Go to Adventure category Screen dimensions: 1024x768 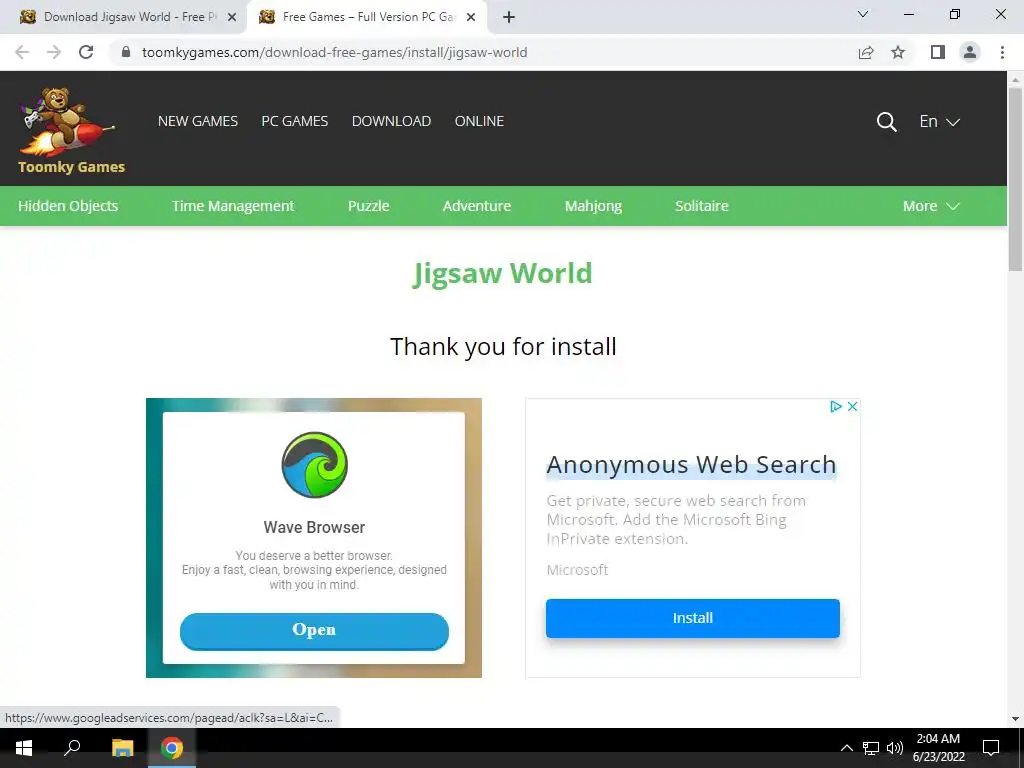[477, 206]
